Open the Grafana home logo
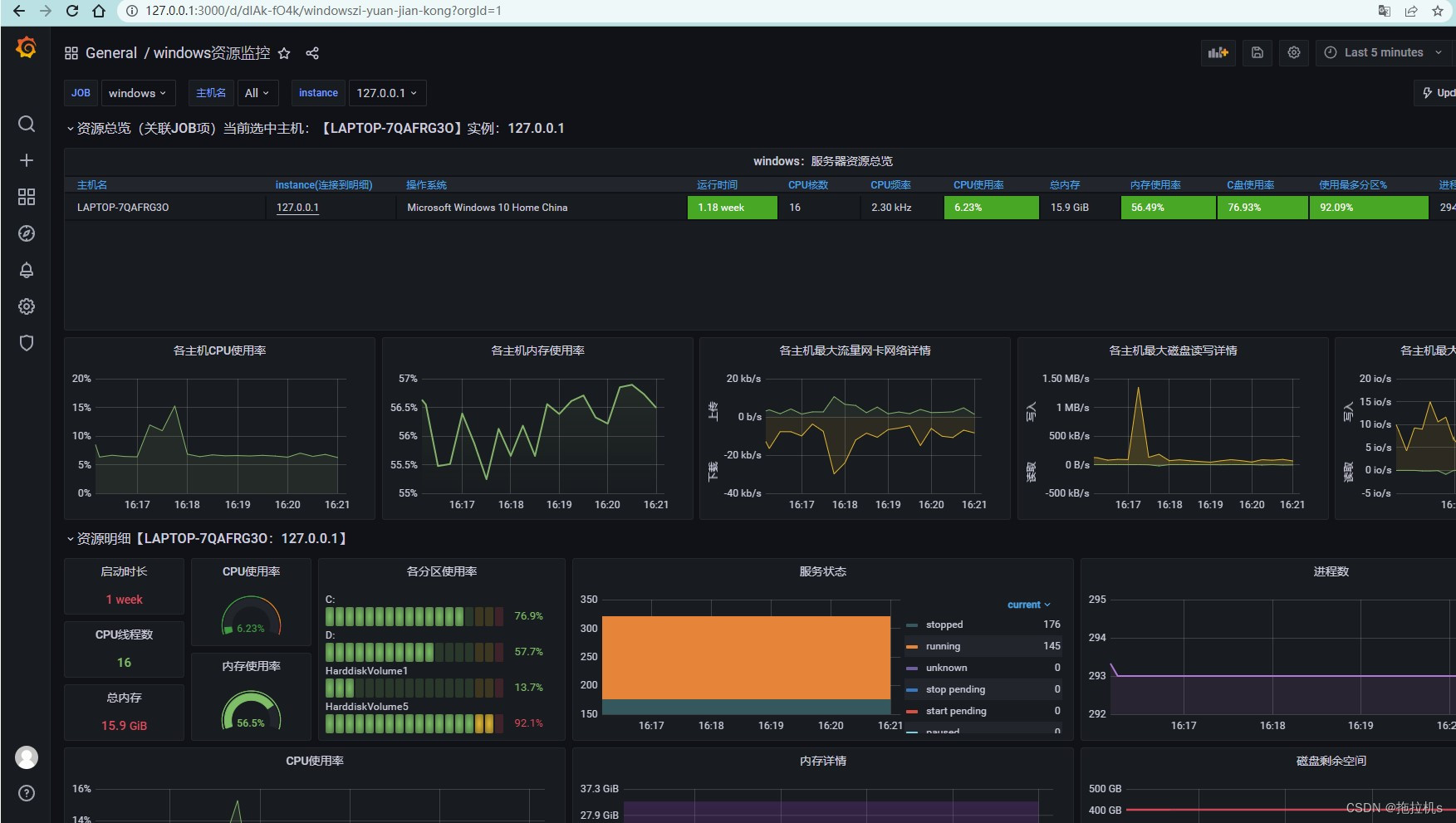The image size is (1456, 823). (x=27, y=48)
